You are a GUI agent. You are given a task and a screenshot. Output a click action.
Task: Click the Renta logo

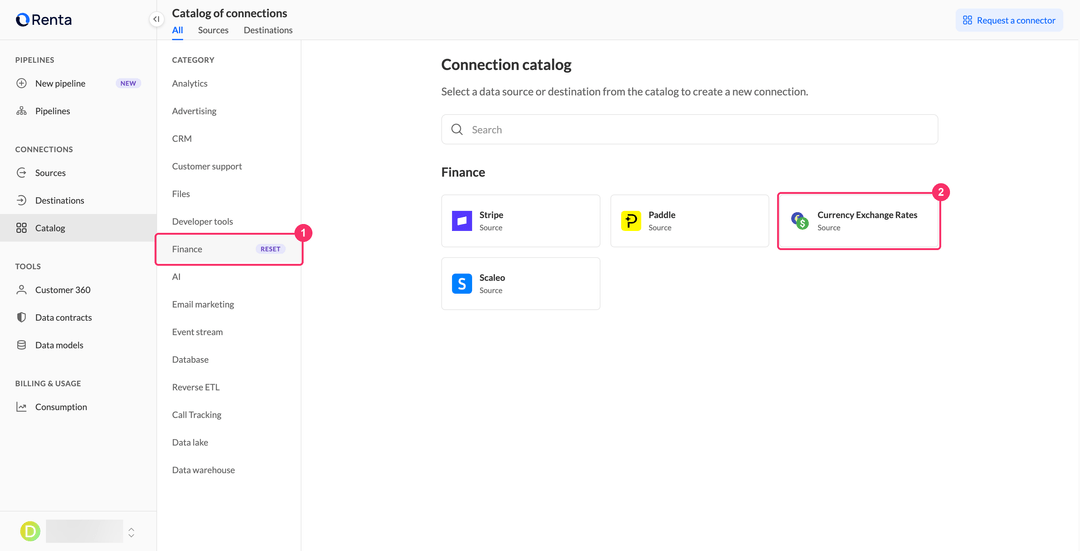43,20
